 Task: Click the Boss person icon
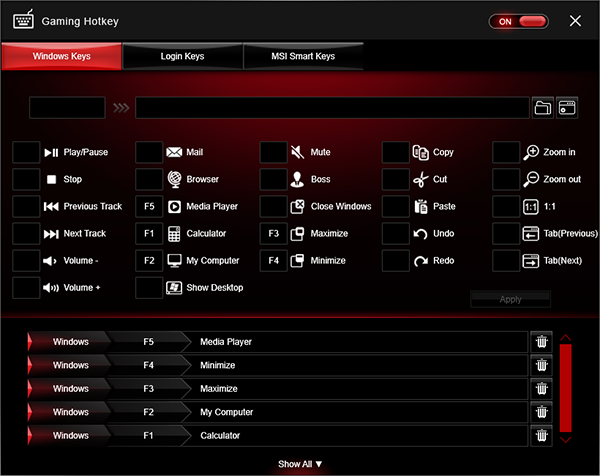coord(297,179)
